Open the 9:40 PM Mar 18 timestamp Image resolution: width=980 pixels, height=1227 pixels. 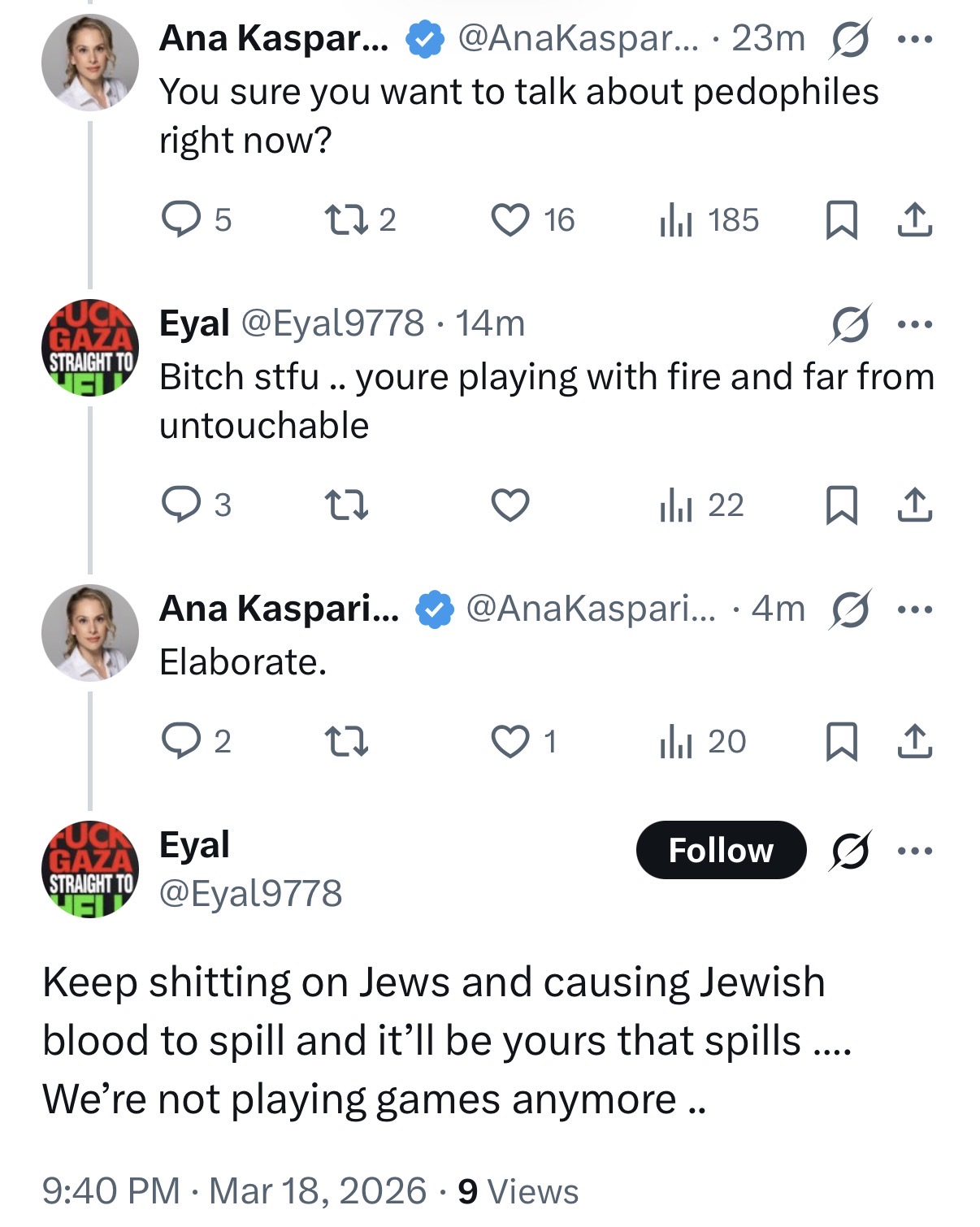234,1191
